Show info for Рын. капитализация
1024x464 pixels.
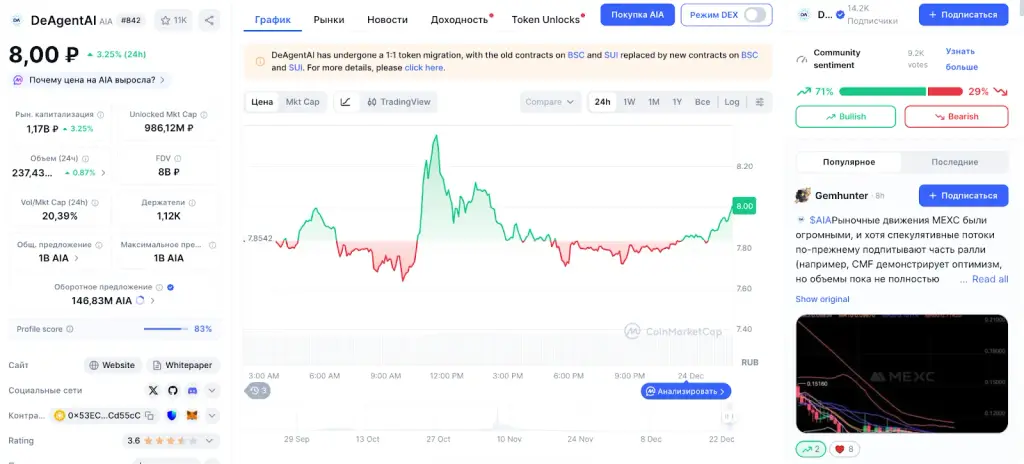(100, 114)
